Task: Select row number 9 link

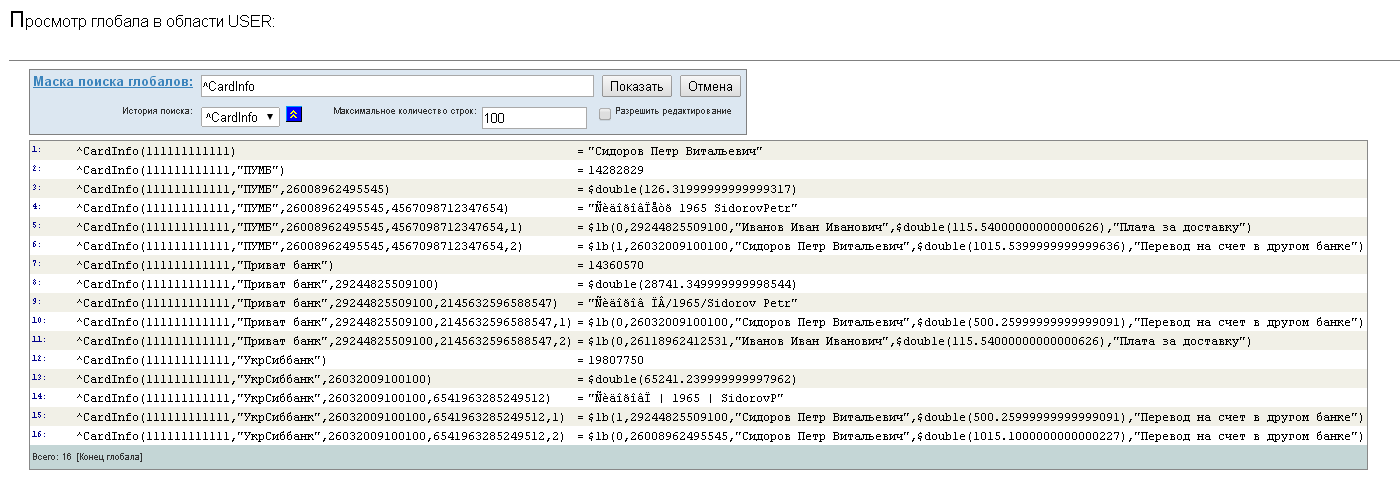Action: point(36,301)
